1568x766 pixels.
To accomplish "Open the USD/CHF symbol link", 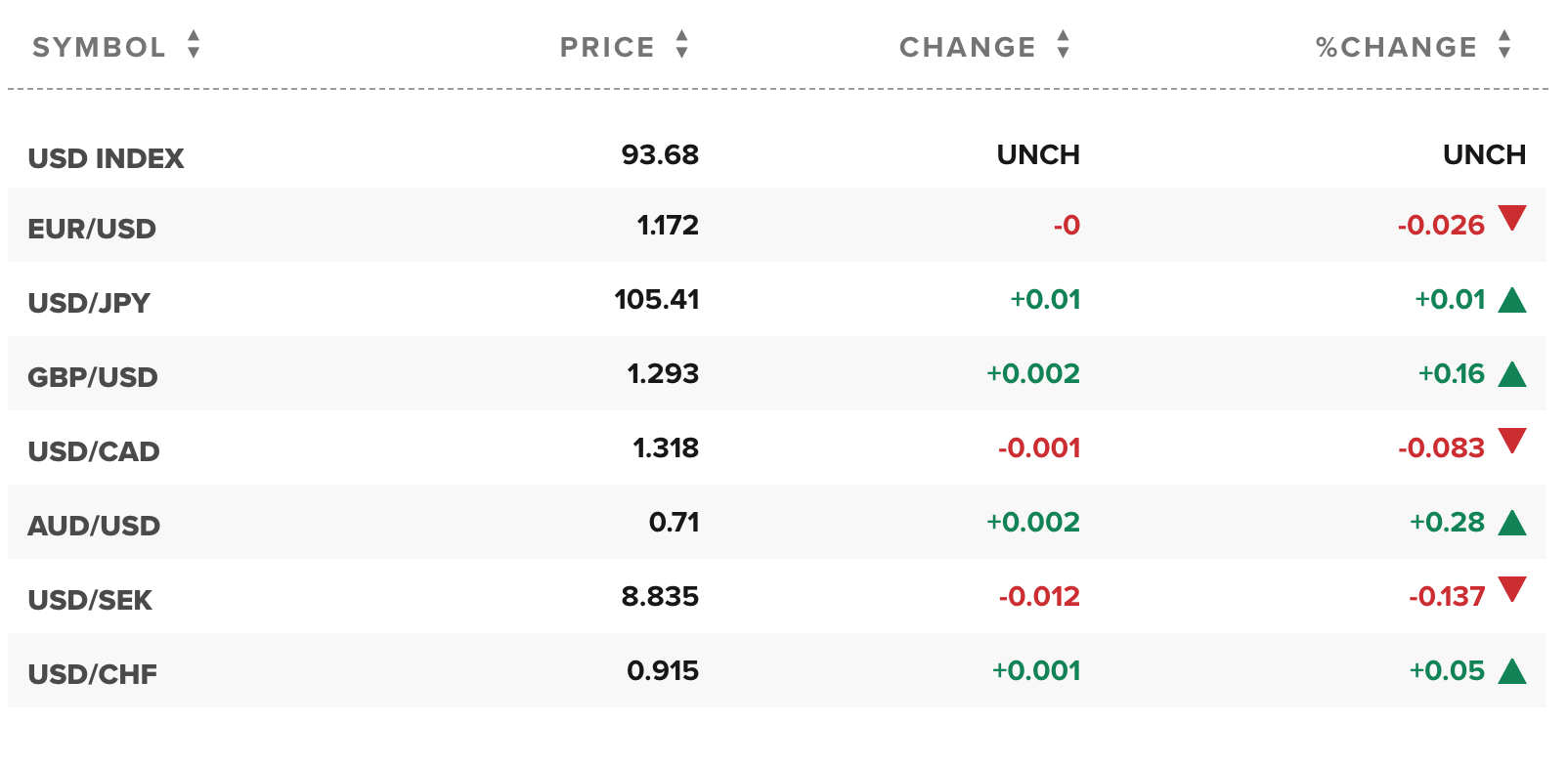I will click(x=93, y=674).
